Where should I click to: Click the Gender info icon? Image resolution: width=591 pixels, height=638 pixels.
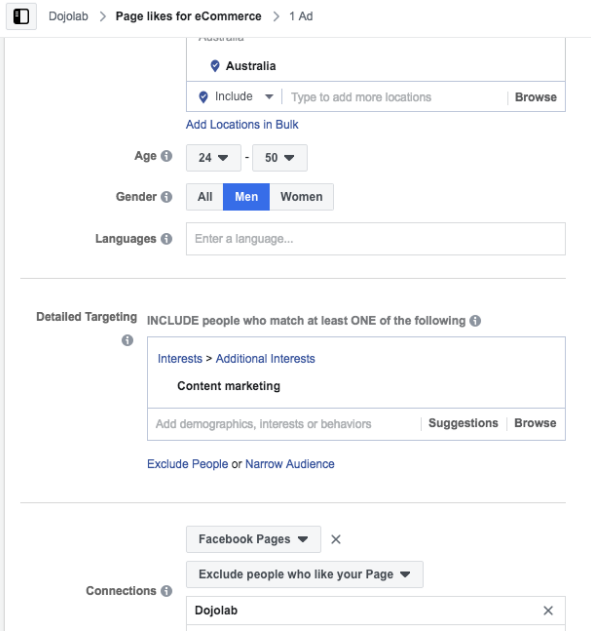[x=166, y=197]
